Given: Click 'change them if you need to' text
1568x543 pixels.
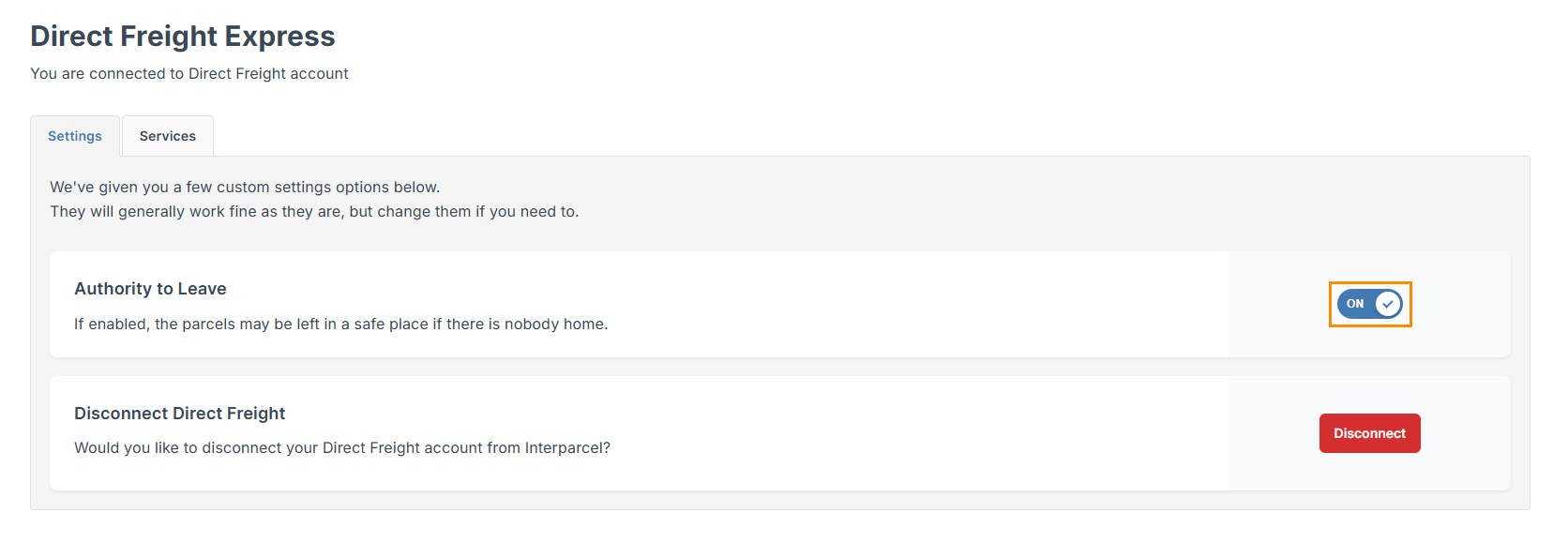Looking at the screenshot, I should point(477,211).
